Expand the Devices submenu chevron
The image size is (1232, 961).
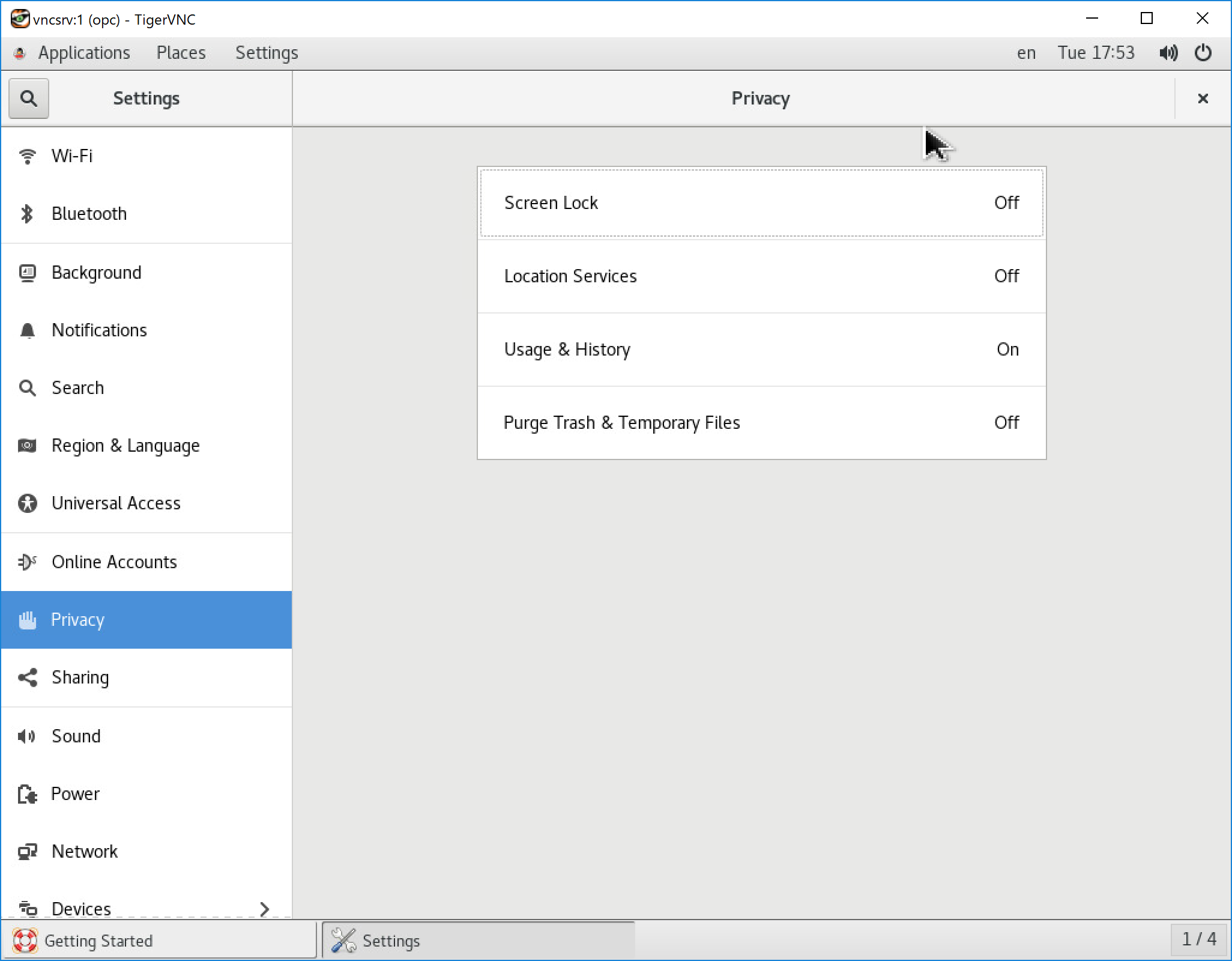click(x=264, y=909)
